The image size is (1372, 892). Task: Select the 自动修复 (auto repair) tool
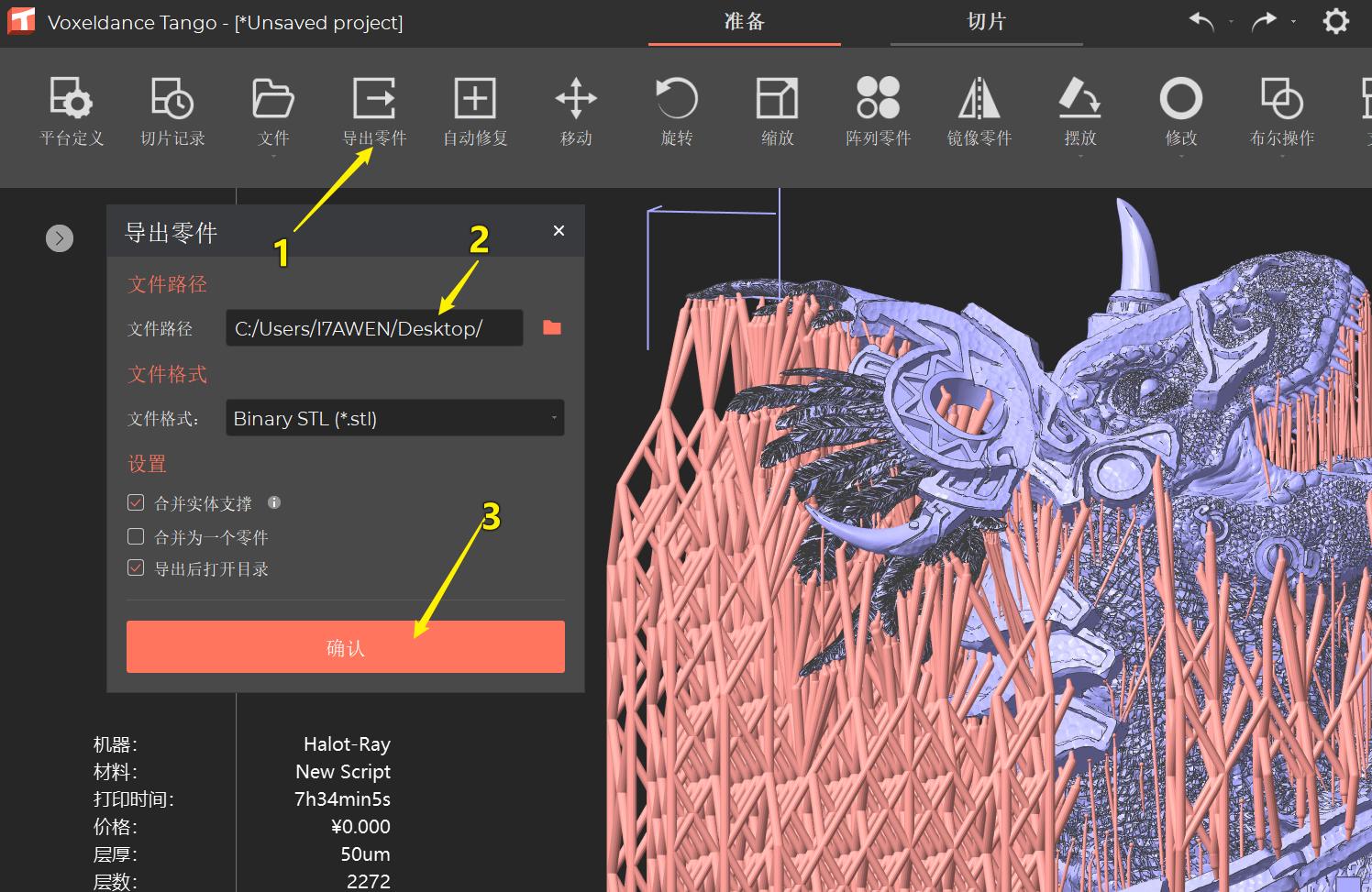pos(474,112)
